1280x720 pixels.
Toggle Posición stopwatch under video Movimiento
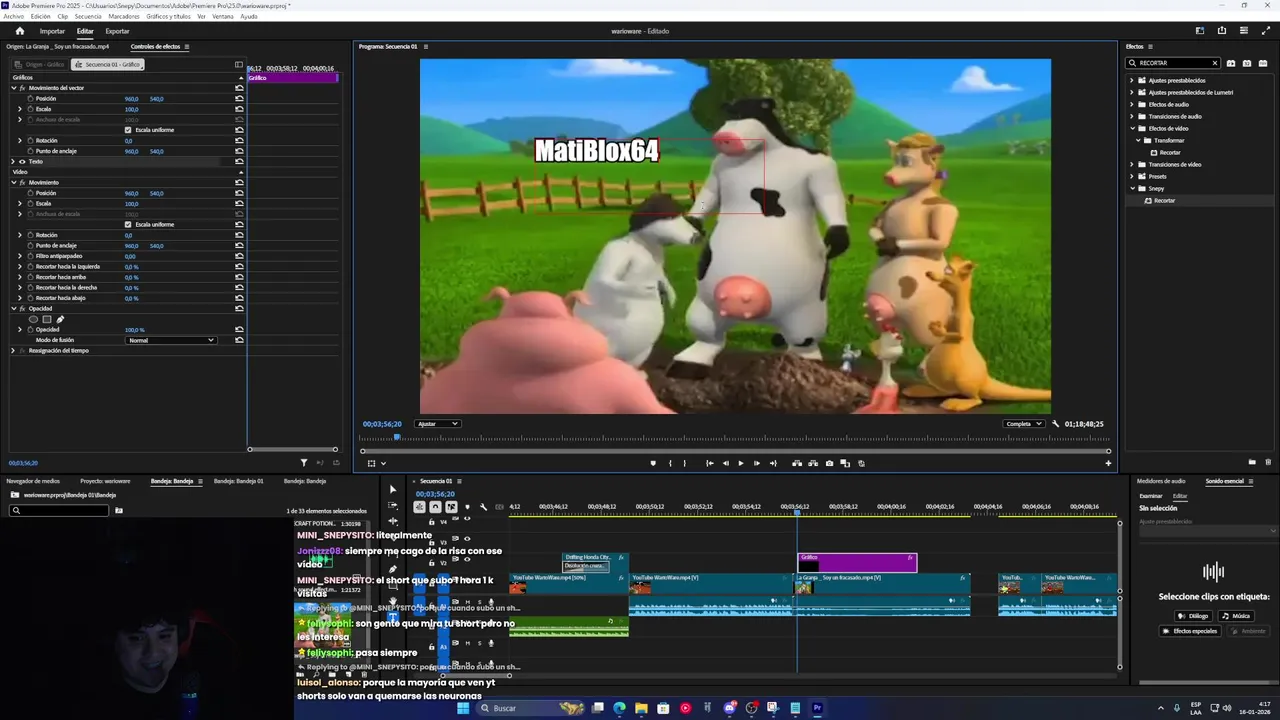[x=30, y=193]
